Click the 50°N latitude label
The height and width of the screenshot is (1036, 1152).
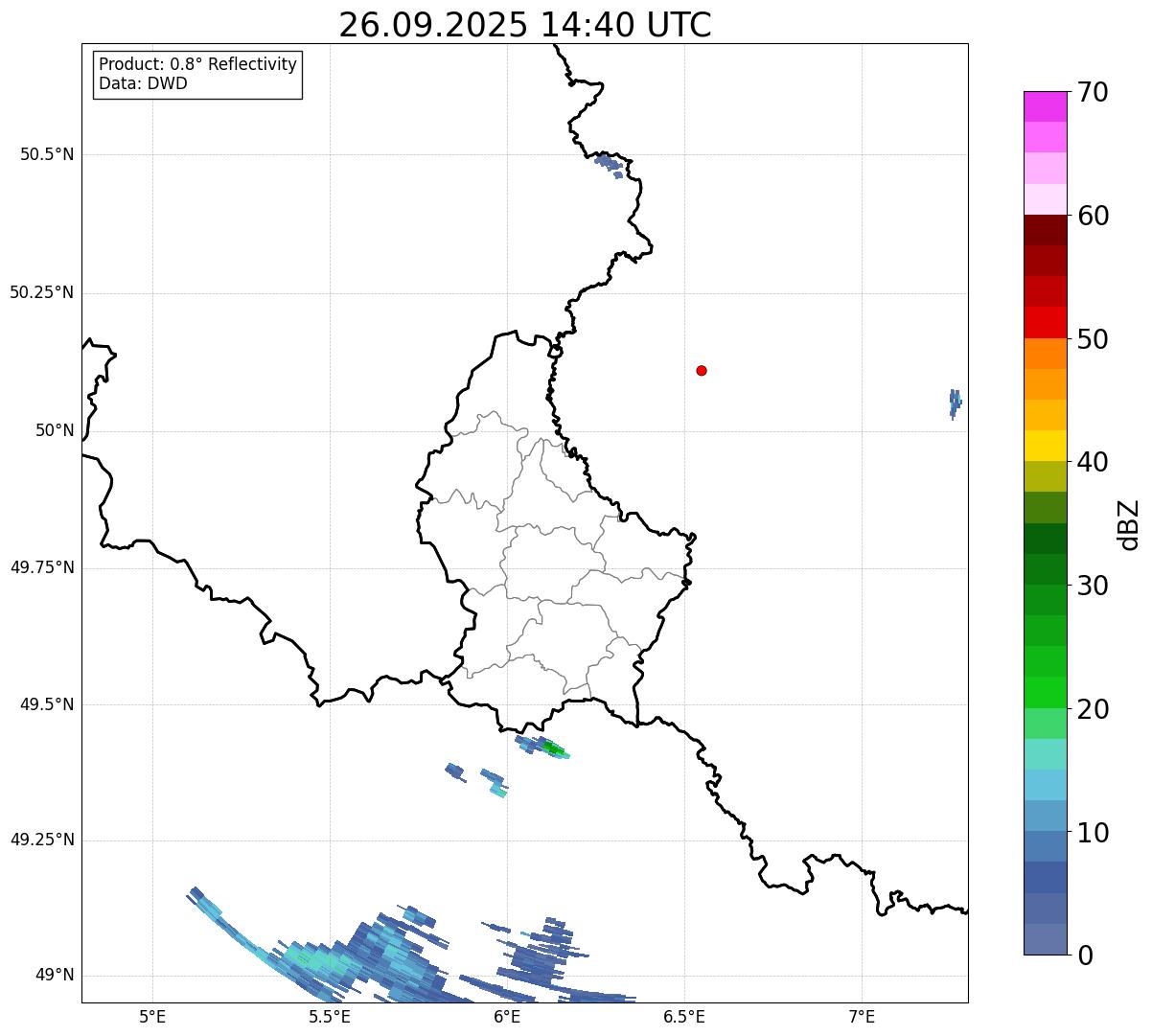pos(55,430)
